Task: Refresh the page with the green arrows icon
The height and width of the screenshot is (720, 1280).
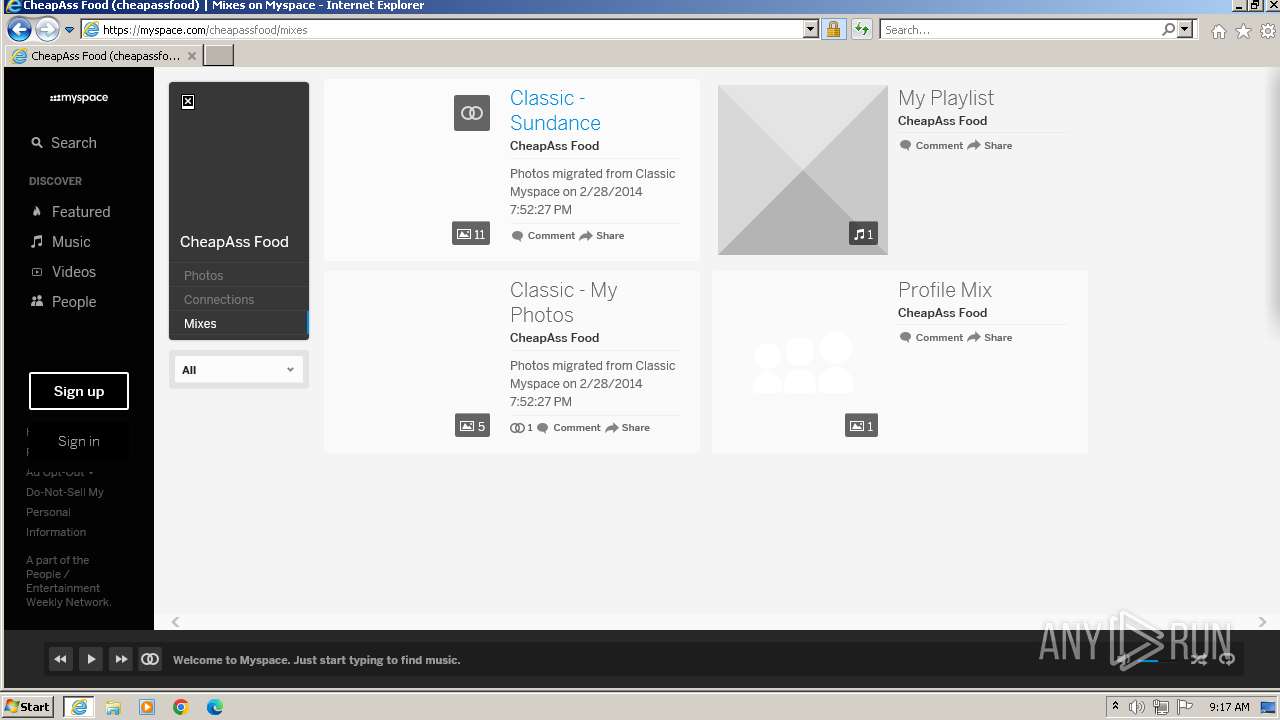Action: (x=861, y=30)
